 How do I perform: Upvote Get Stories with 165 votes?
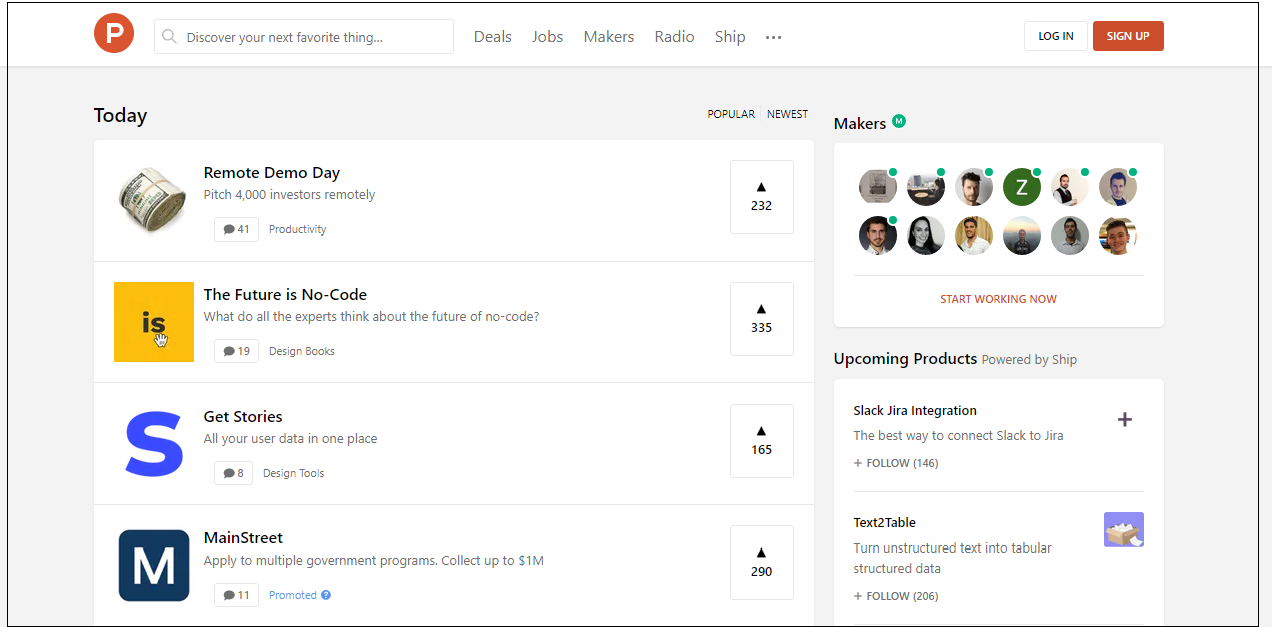click(762, 441)
